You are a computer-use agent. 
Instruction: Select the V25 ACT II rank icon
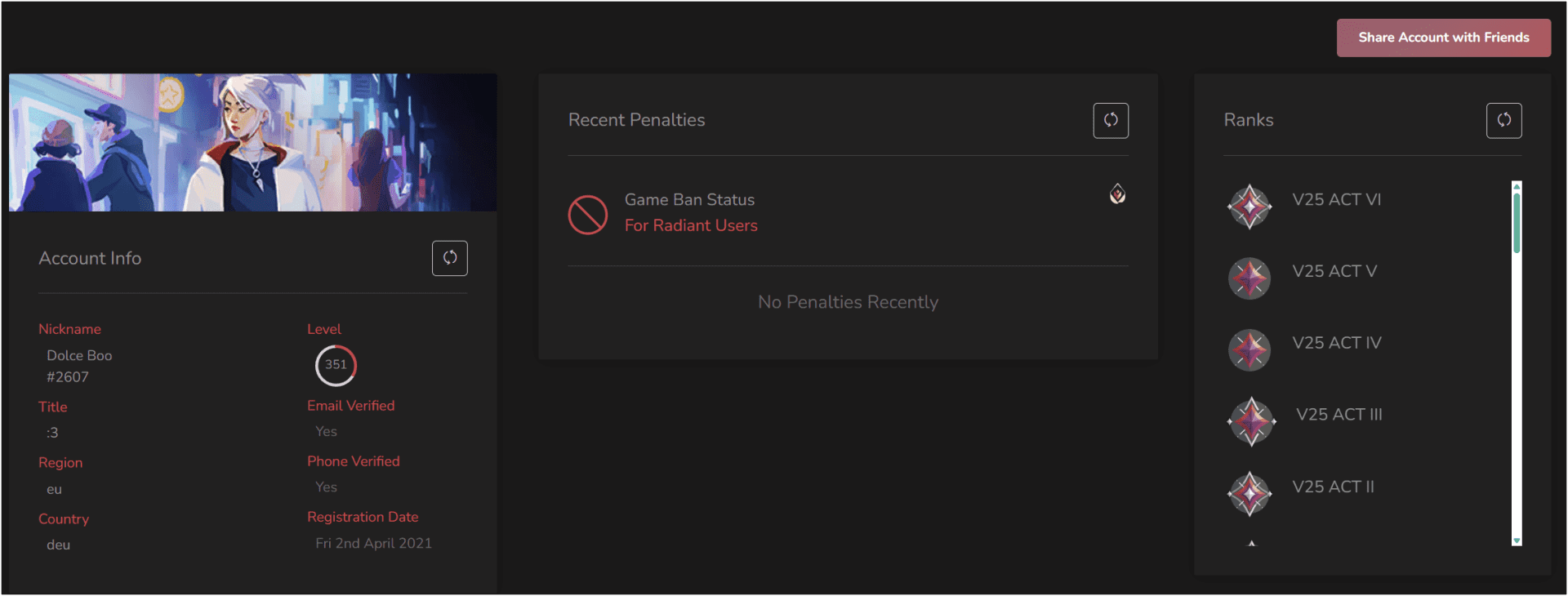[x=1249, y=494]
